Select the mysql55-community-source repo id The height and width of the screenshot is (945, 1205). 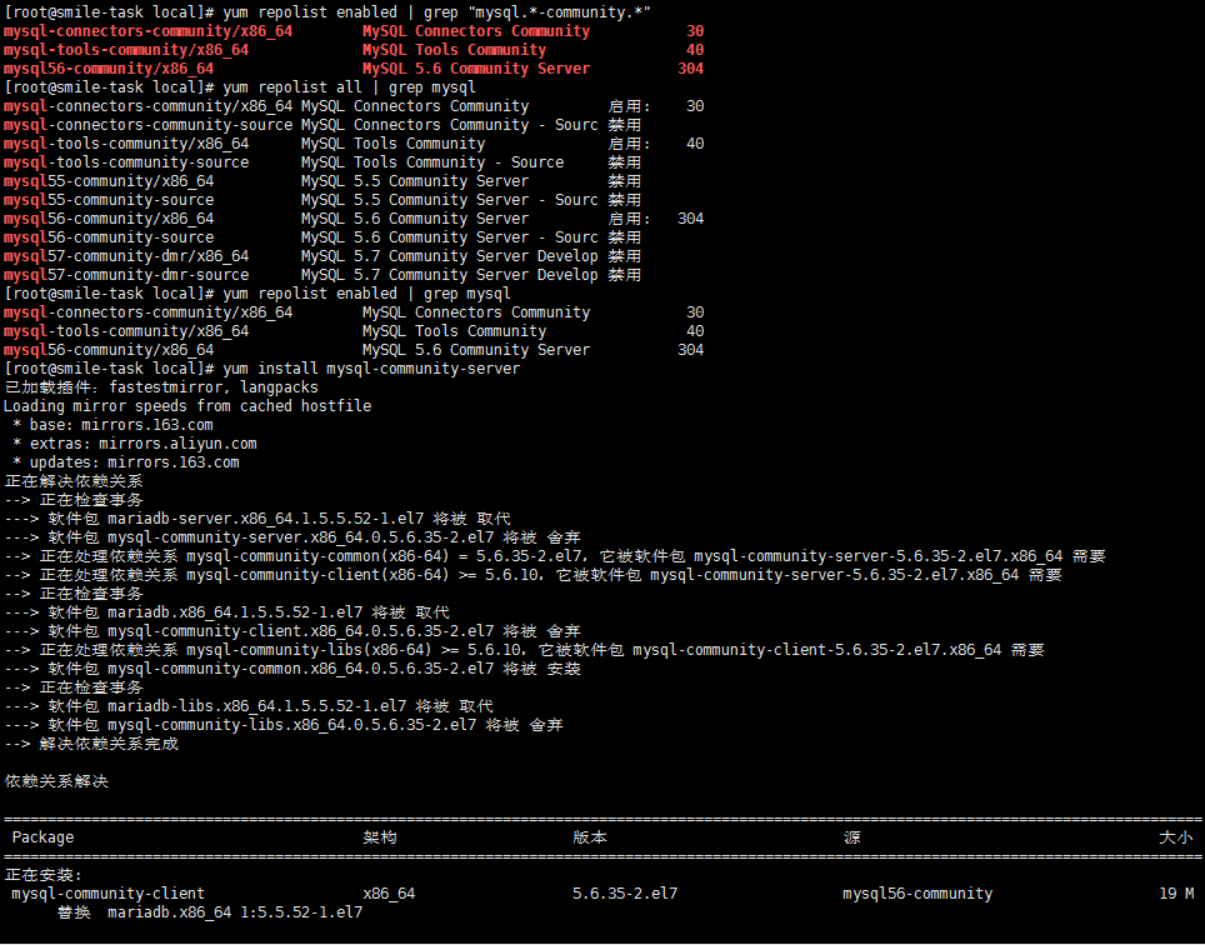(108, 200)
